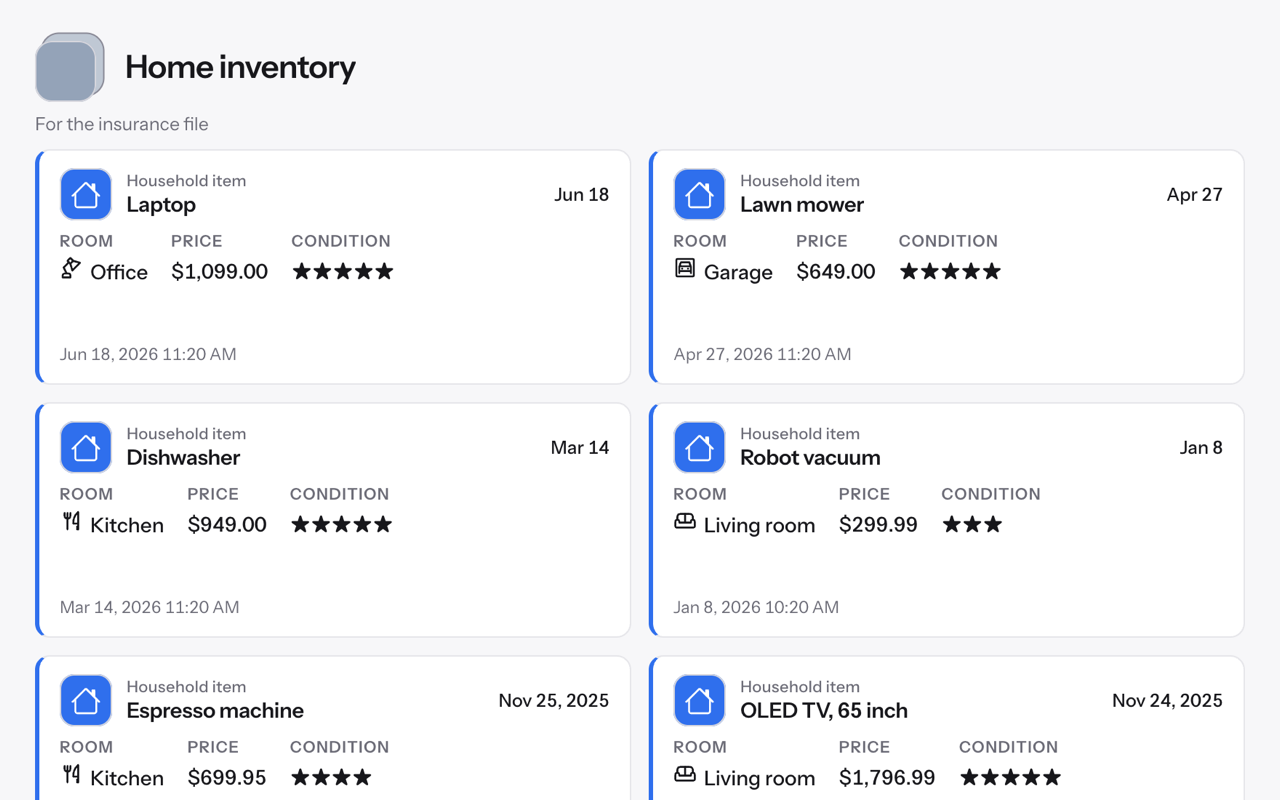This screenshot has height=800, width=1280.
Task: Click the Home inventory app logo
Action: 70,67
